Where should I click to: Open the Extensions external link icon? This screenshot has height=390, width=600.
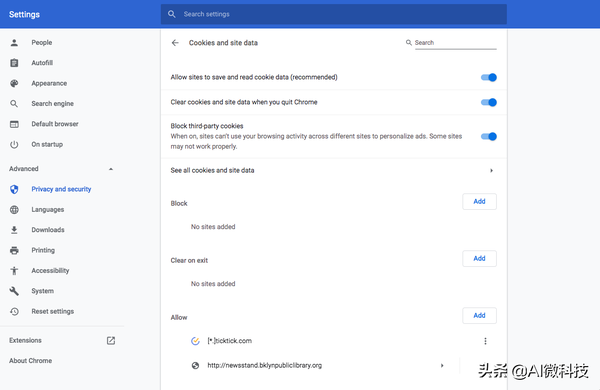111,340
